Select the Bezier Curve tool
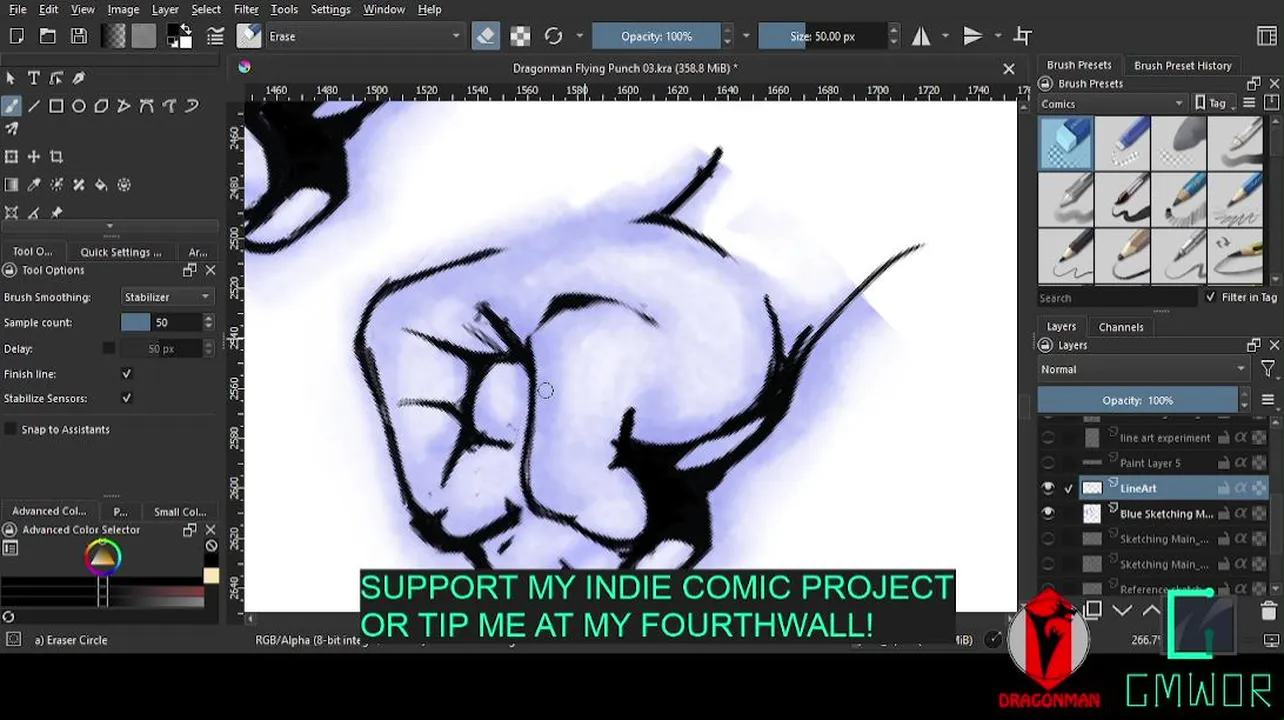The image size is (1284, 720). (x=146, y=105)
